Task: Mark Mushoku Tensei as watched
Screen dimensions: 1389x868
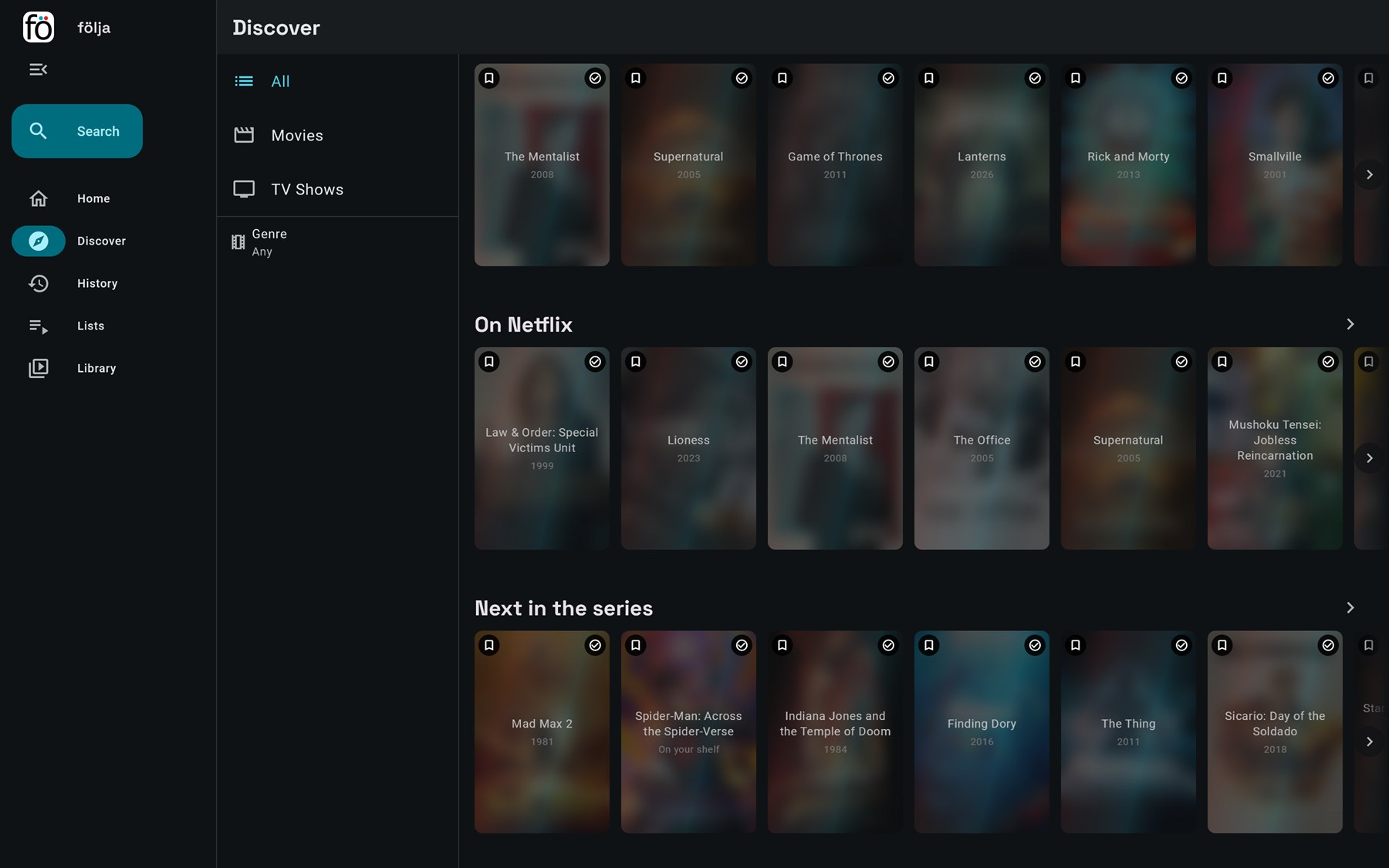Action: 1328,361
